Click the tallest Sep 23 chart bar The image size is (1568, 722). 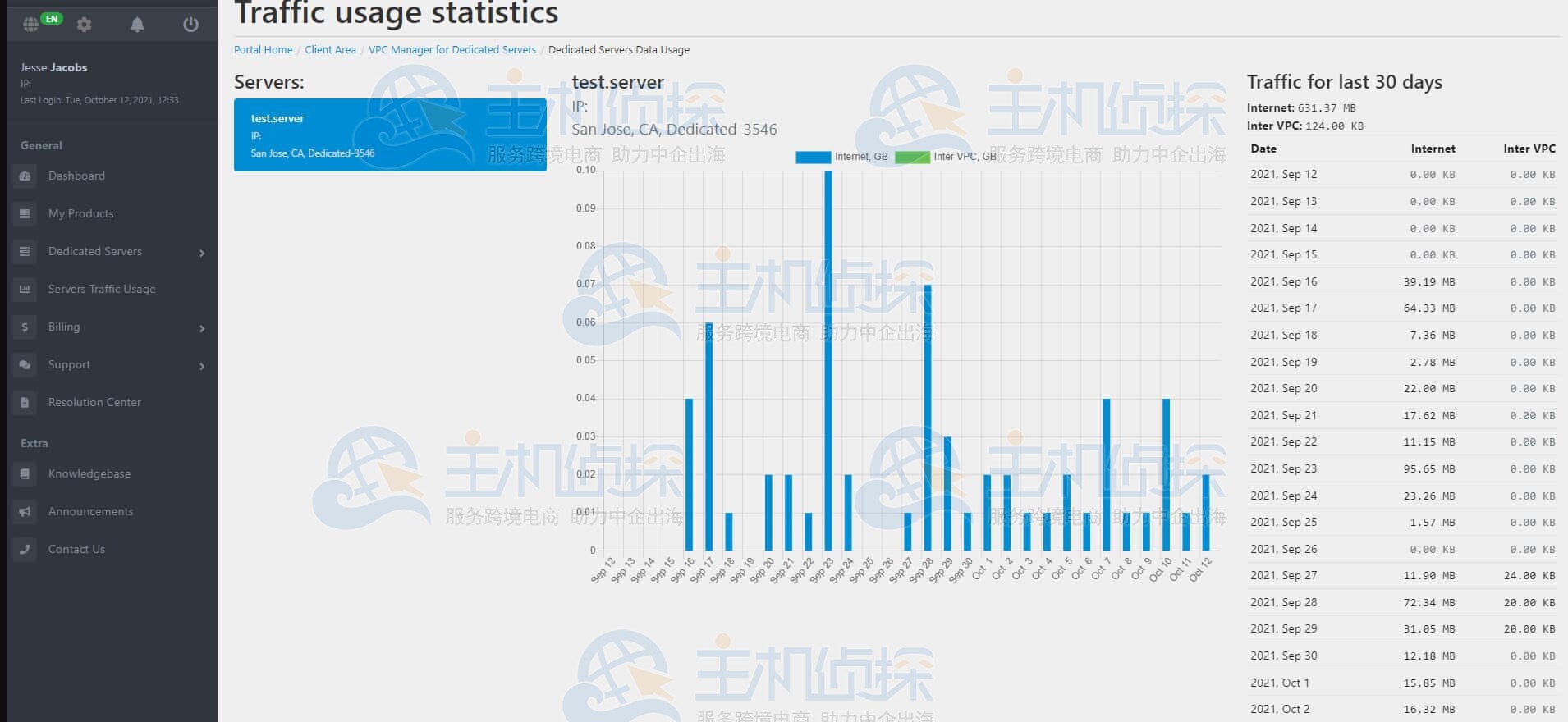(828, 361)
